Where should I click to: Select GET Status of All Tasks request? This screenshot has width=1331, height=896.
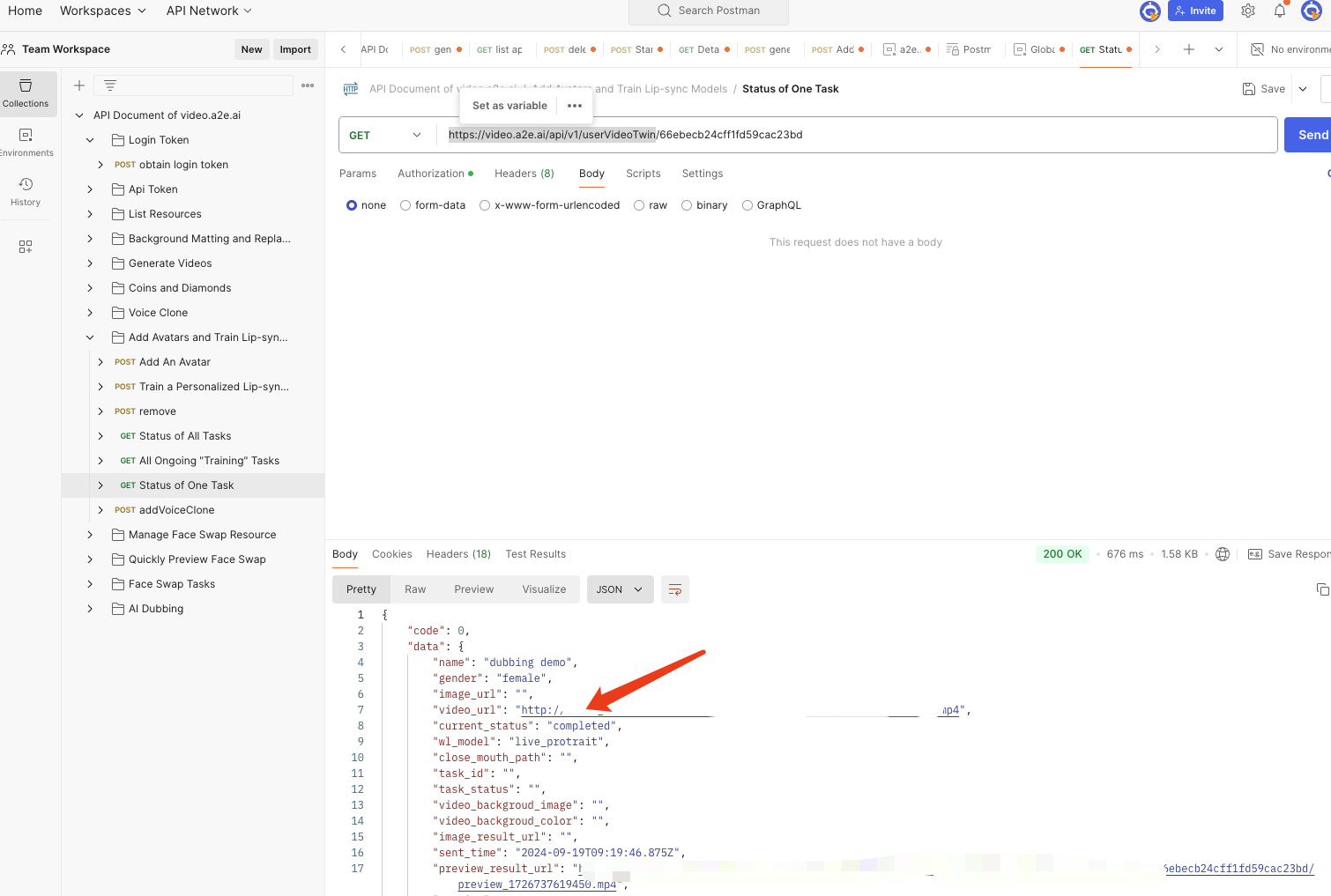point(185,436)
